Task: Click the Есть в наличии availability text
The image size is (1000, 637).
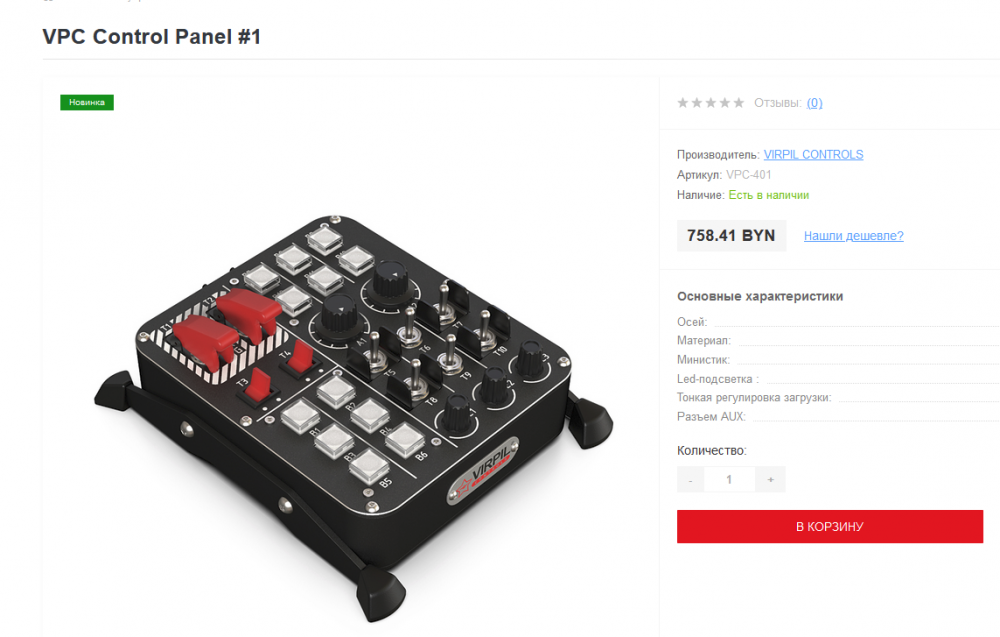Action: (768, 196)
